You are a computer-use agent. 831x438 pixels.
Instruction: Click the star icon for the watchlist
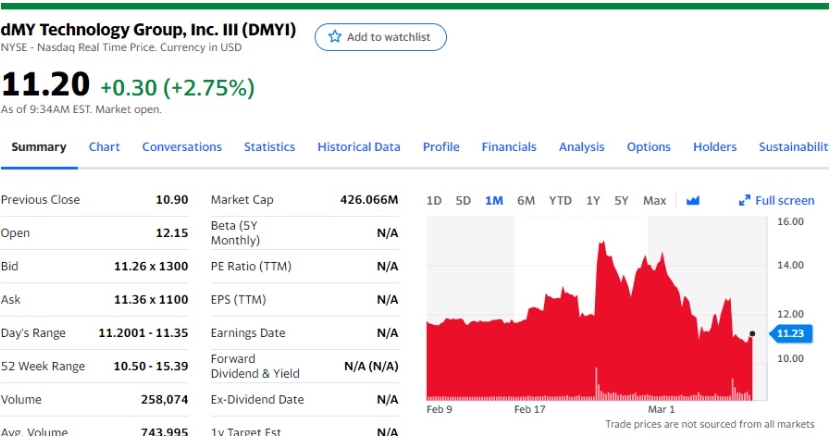click(x=334, y=37)
